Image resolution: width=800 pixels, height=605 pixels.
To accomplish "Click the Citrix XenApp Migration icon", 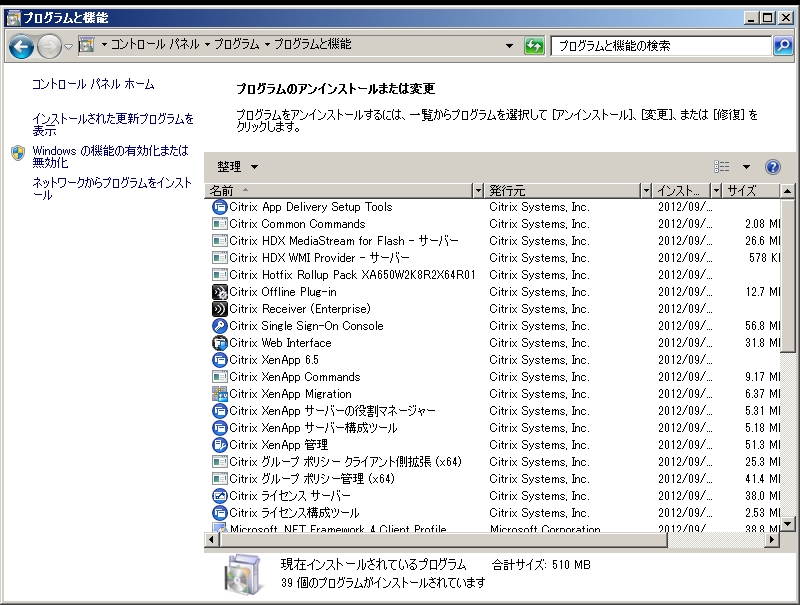I will [220, 394].
